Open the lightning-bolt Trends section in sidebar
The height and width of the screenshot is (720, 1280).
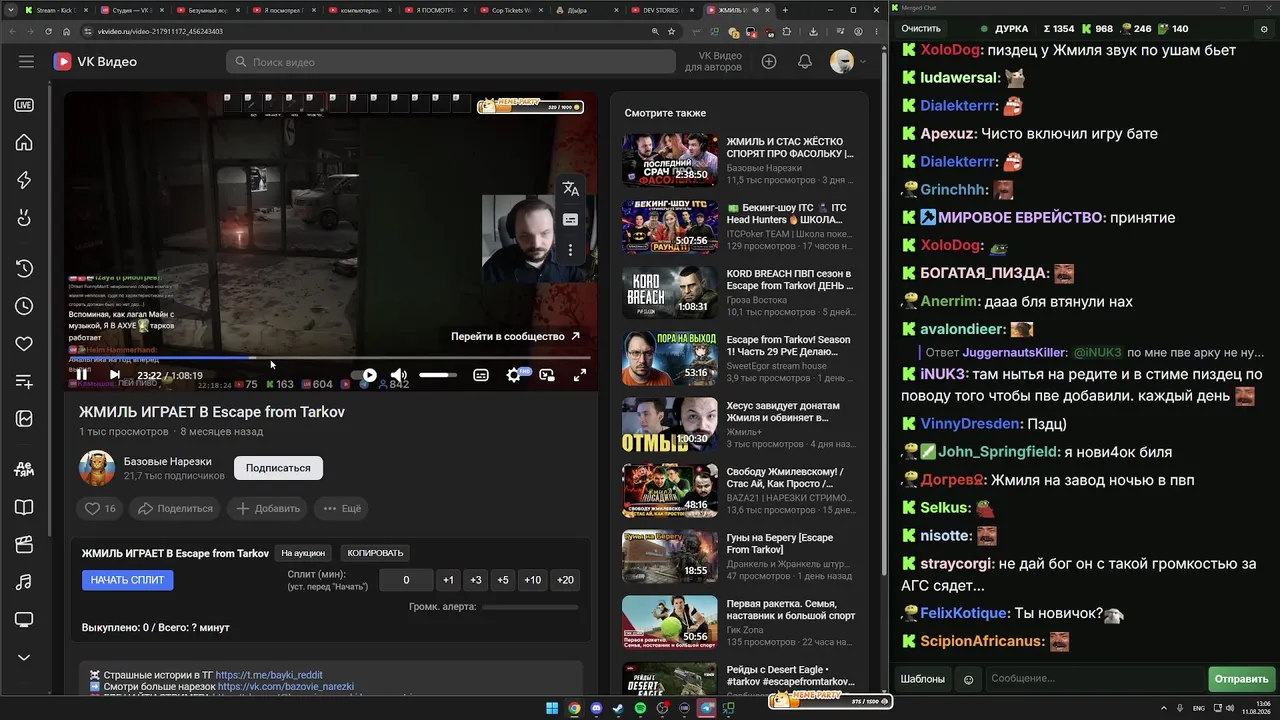click(24, 180)
